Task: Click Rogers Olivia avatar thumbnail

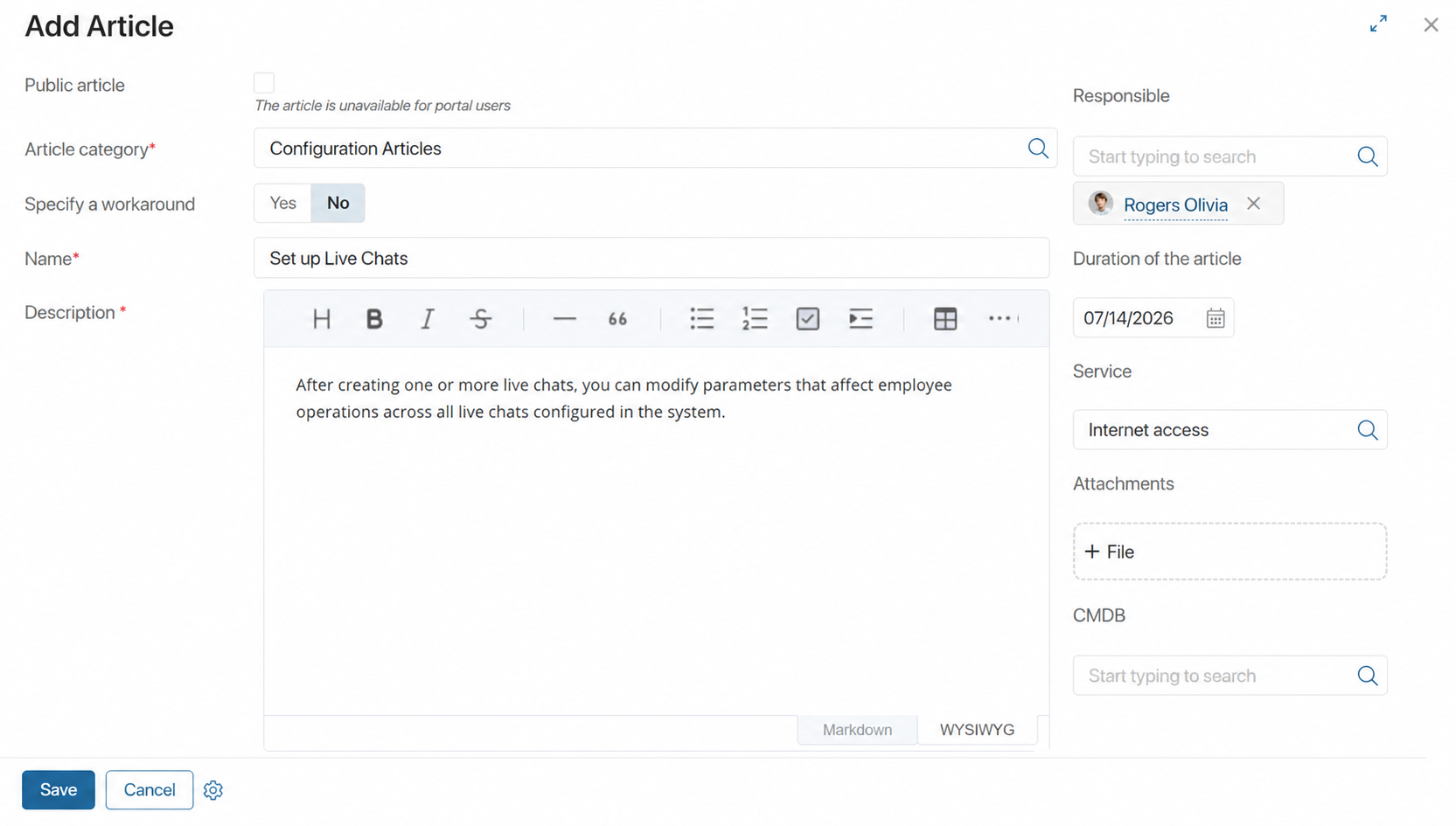Action: pyautogui.click(x=1100, y=204)
